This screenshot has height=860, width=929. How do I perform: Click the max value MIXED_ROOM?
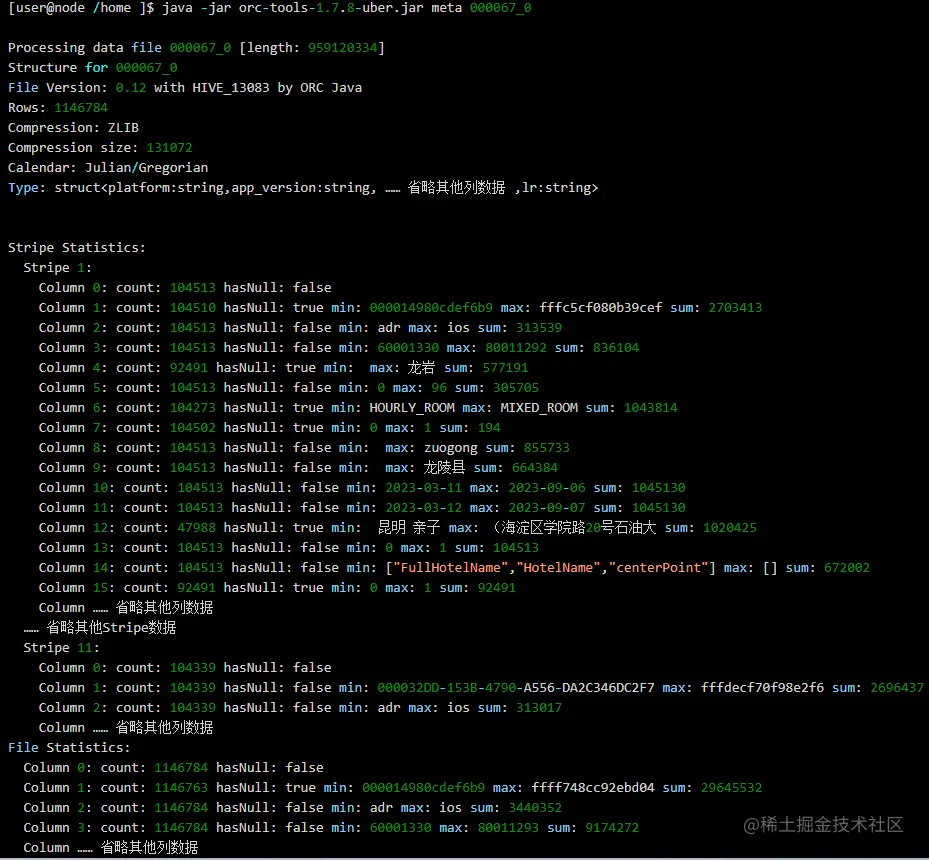point(539,408)
